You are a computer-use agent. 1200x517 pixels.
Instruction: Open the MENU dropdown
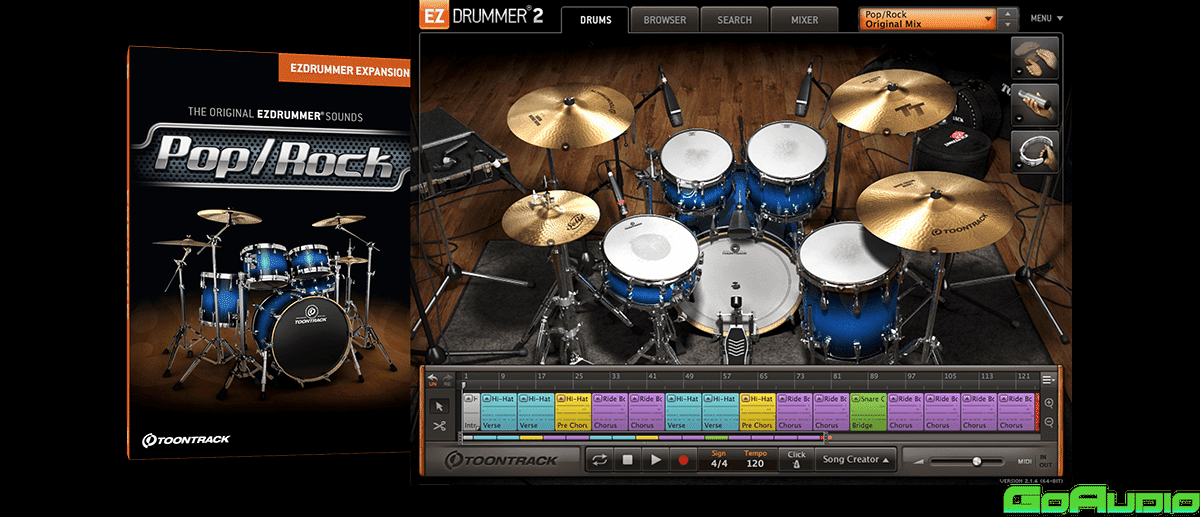click(x=1046, y=18)
